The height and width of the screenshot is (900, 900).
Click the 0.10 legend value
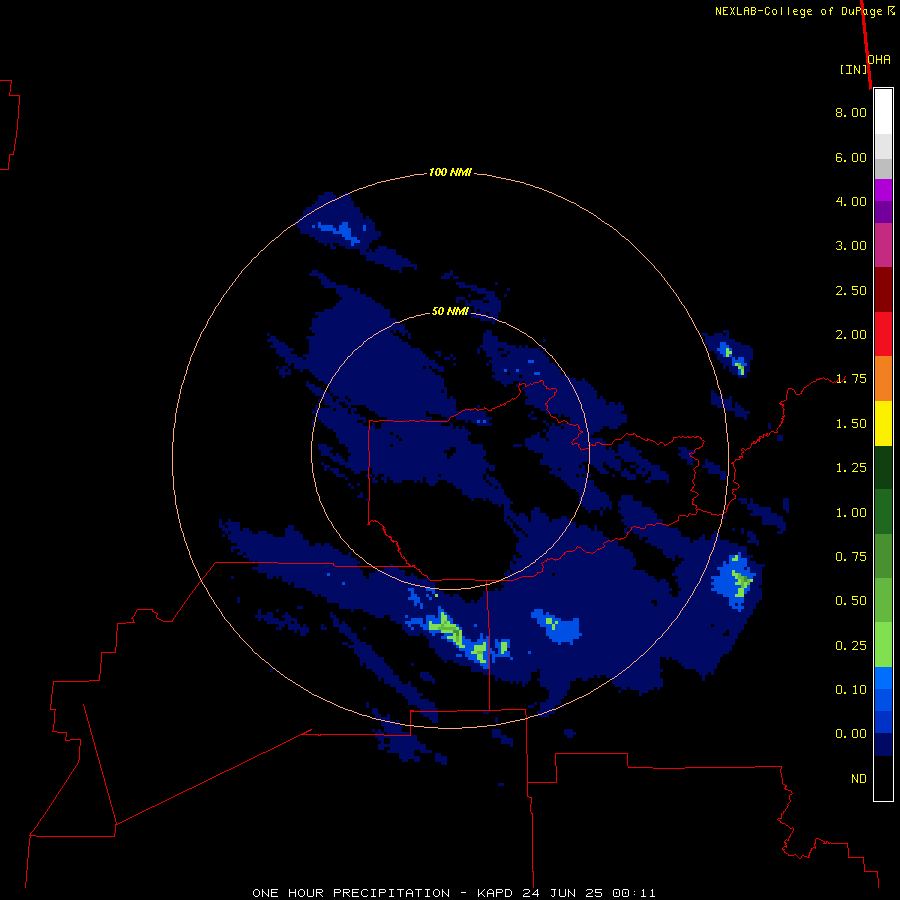[x=851, y=690]
